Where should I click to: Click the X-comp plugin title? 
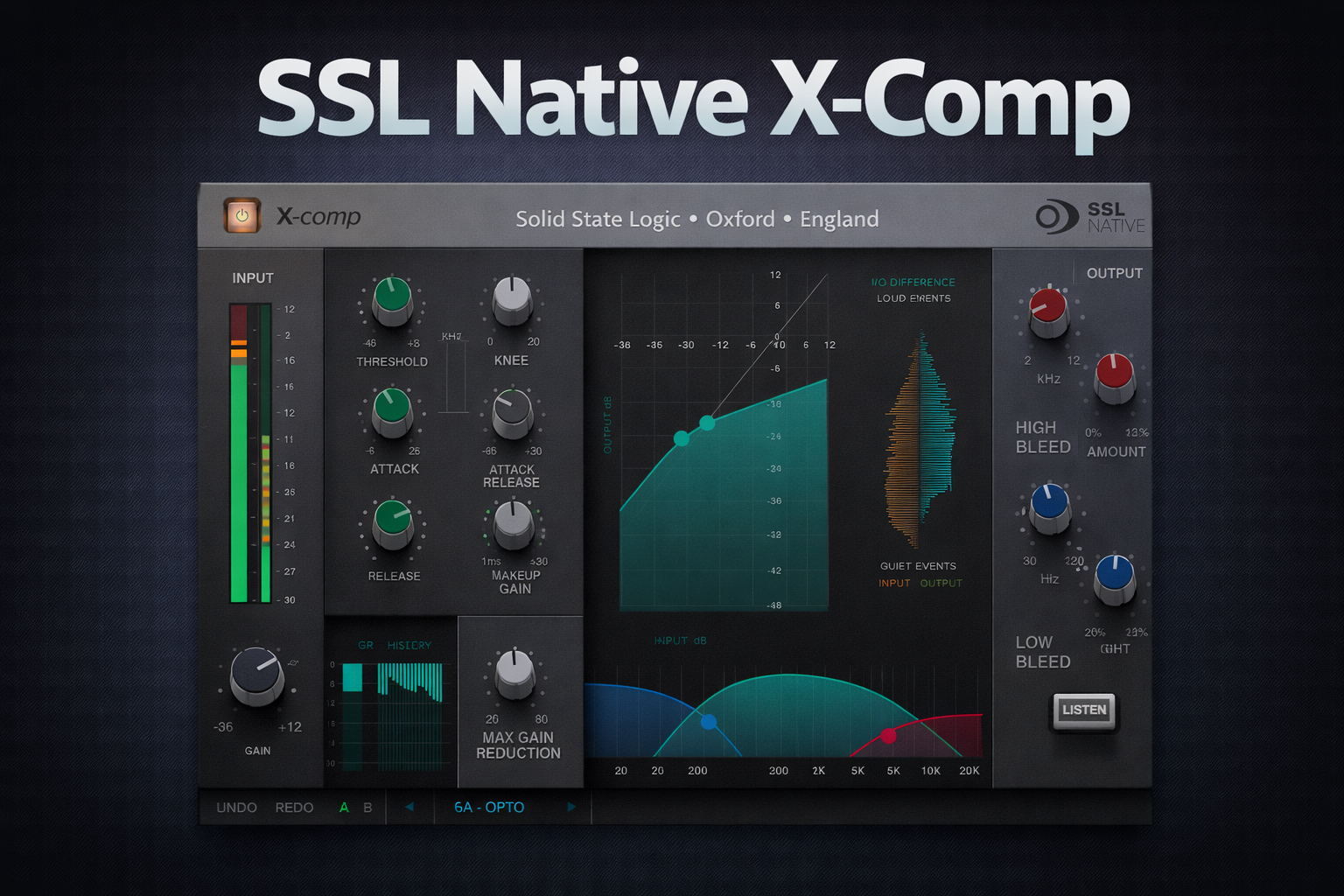[x=318, y=216]
